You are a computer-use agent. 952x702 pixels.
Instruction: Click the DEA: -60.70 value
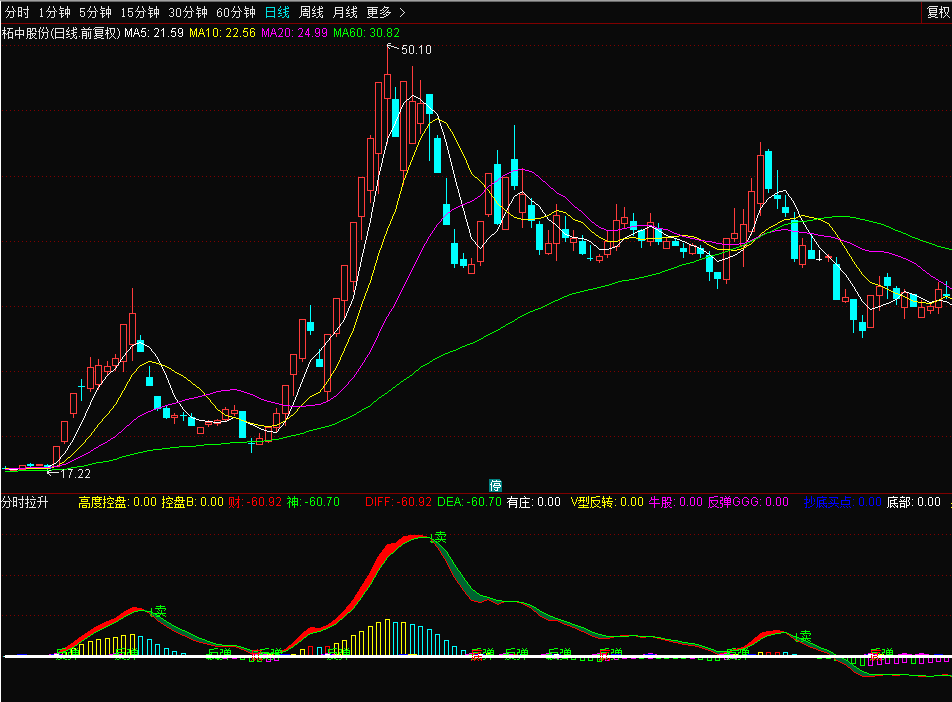(x=469, y=502)
